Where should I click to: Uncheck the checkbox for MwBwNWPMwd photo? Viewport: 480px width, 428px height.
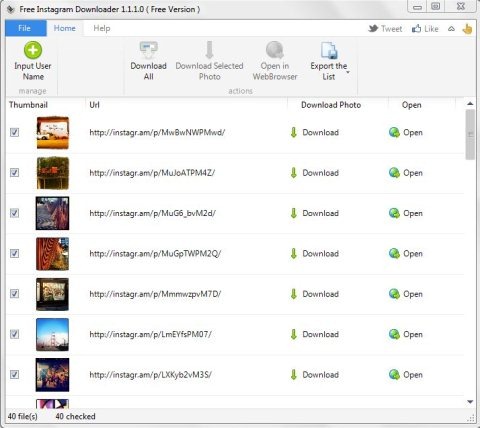click(14, 132)
